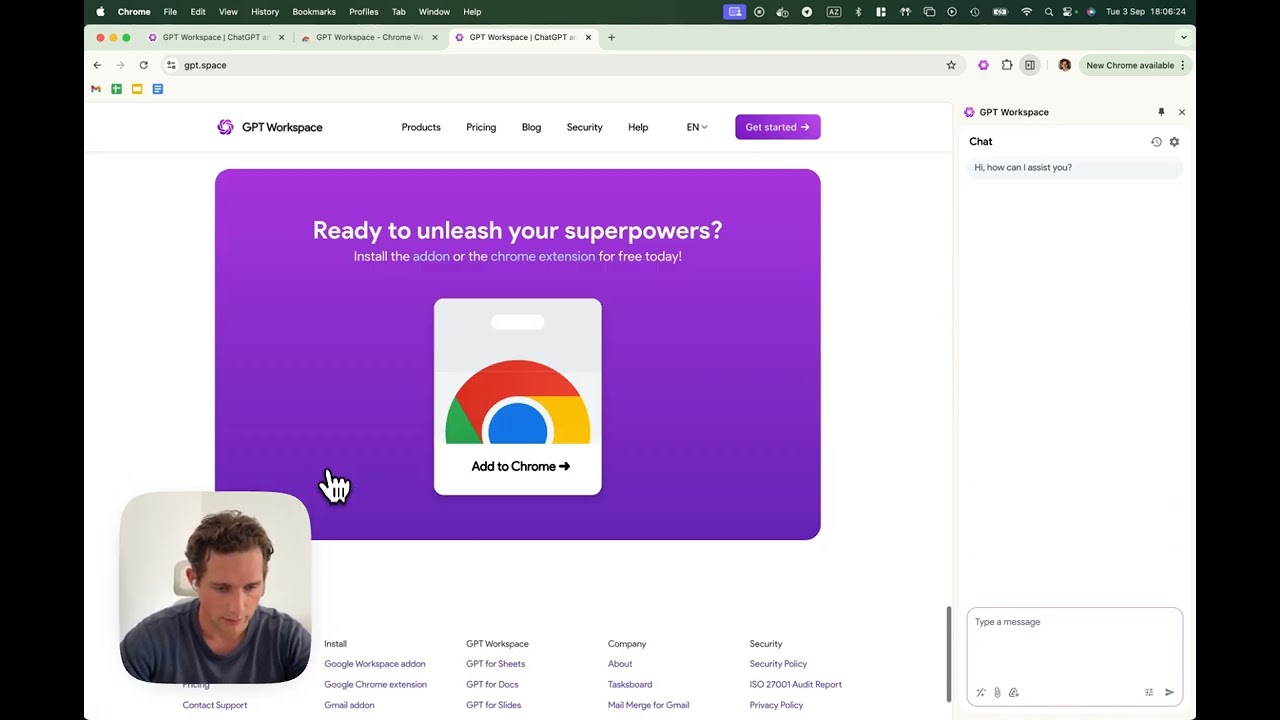Open the Security nav link
This screenshot has height=720, width=1280.
click(x=584, y=127)
